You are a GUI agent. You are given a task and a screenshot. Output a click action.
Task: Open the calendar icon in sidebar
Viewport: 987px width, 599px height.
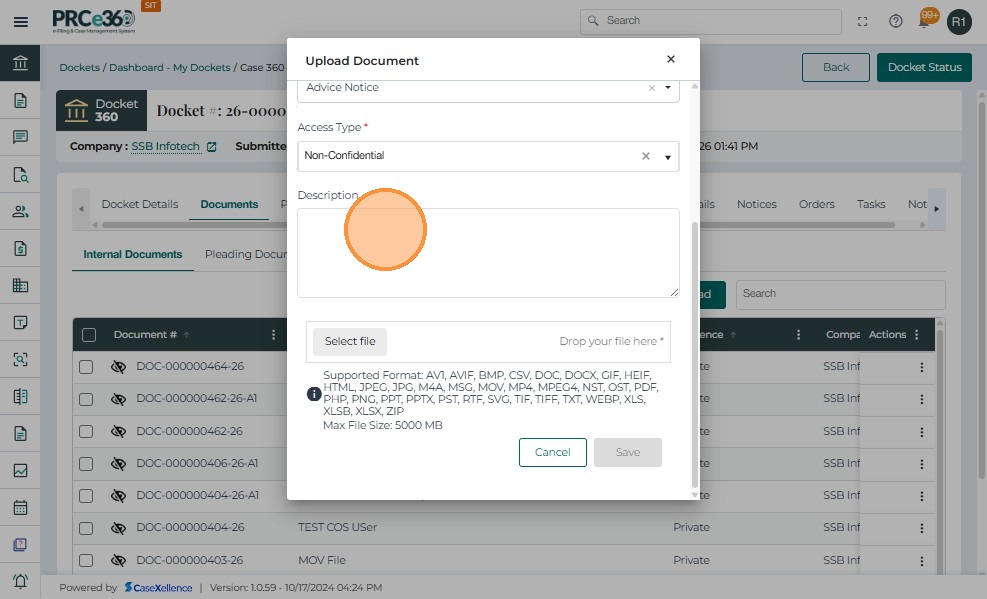coord(20,507)
